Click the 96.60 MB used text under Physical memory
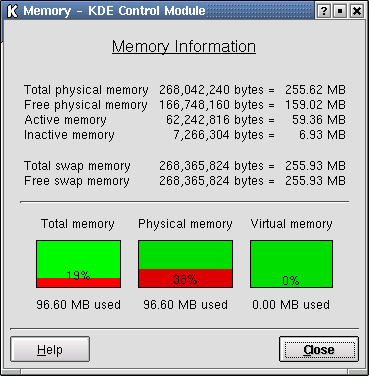369x376 pixels. pyautogui.click(x=185, y=305)
